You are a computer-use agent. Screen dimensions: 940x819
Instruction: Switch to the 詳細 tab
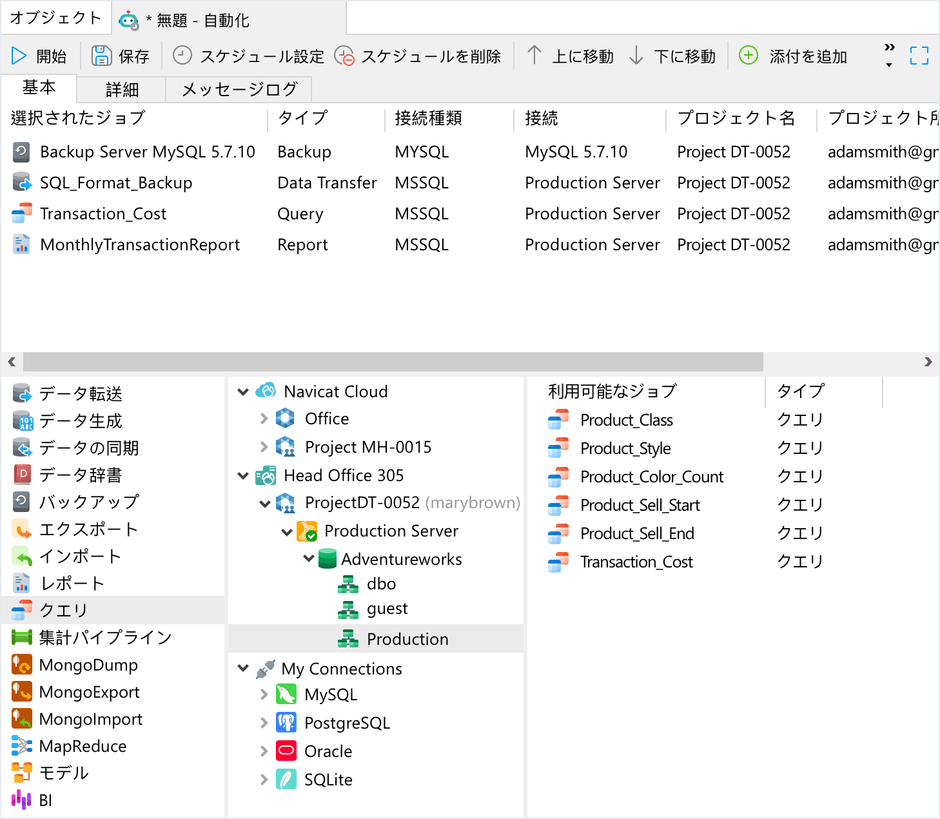122,89
